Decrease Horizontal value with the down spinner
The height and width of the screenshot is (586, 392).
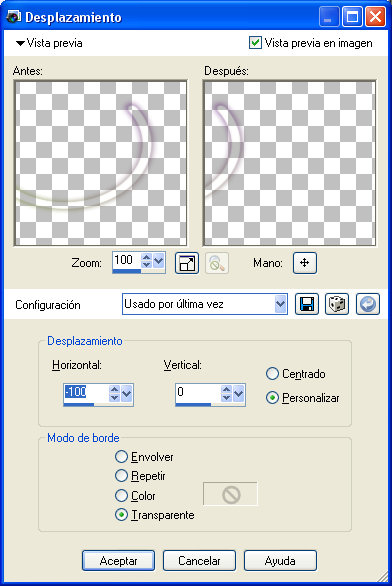coord(114,398)
